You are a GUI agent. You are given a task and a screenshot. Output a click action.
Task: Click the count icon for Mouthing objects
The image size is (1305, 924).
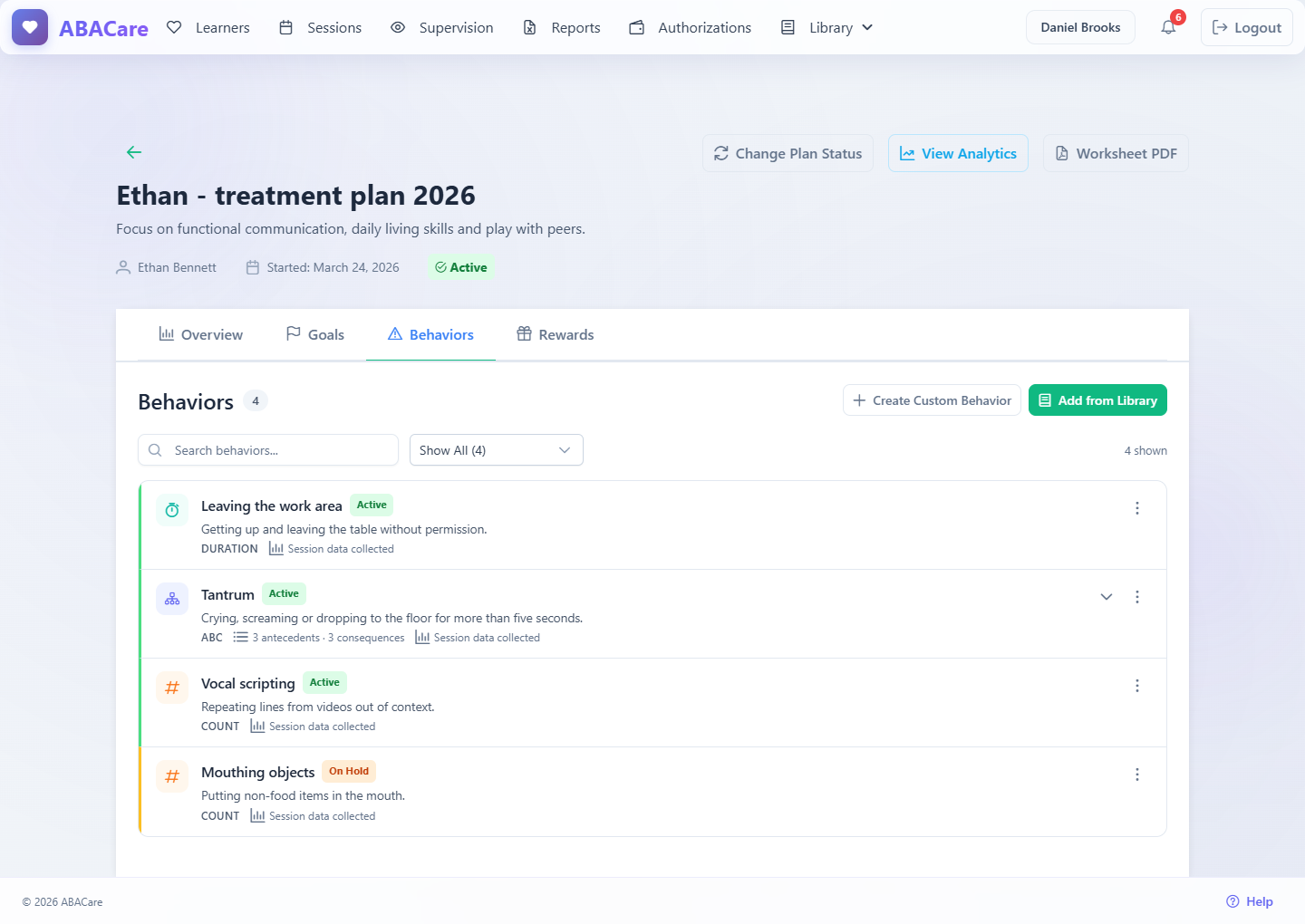tap(172, 776)
